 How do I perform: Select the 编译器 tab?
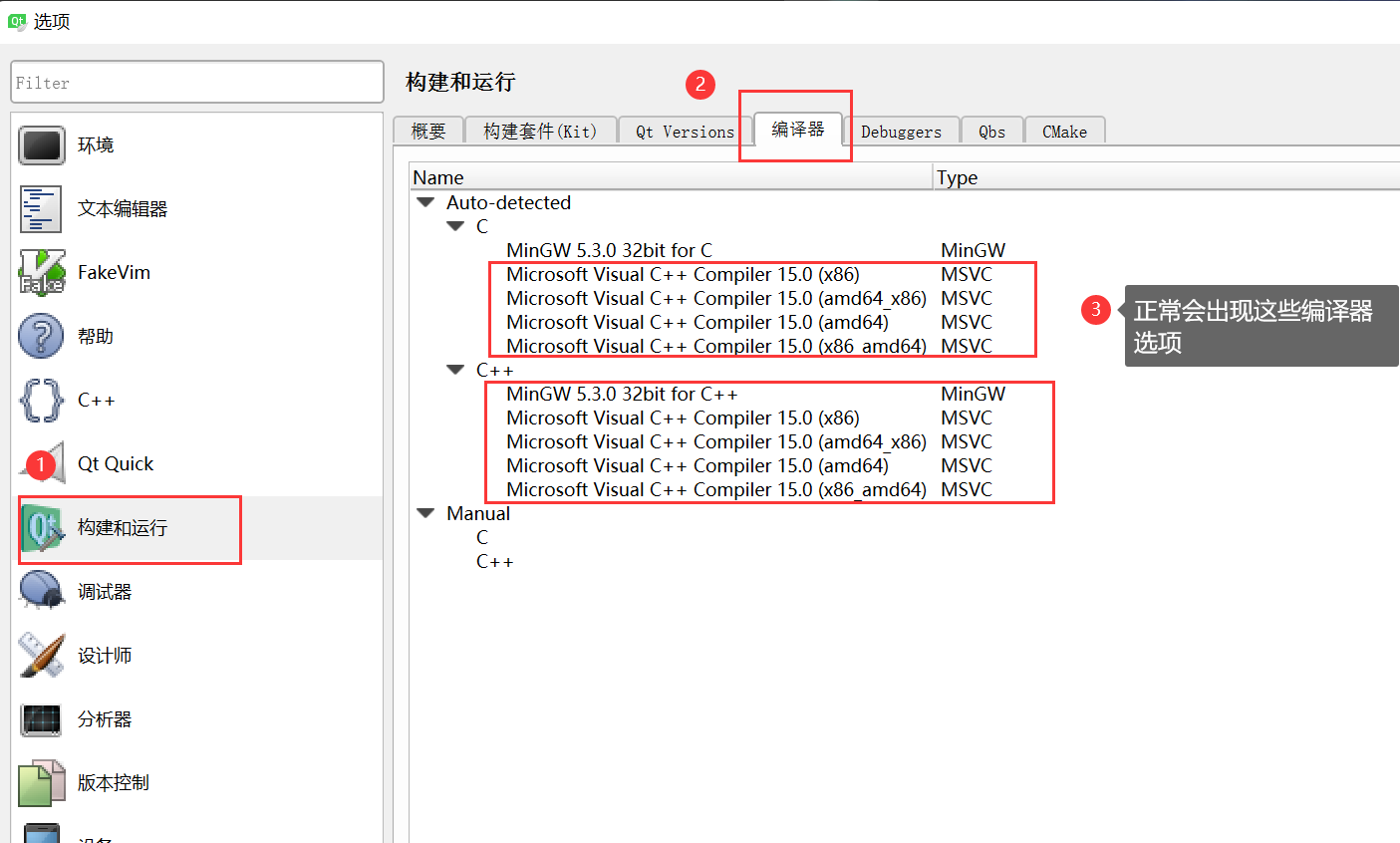point(798,129)
